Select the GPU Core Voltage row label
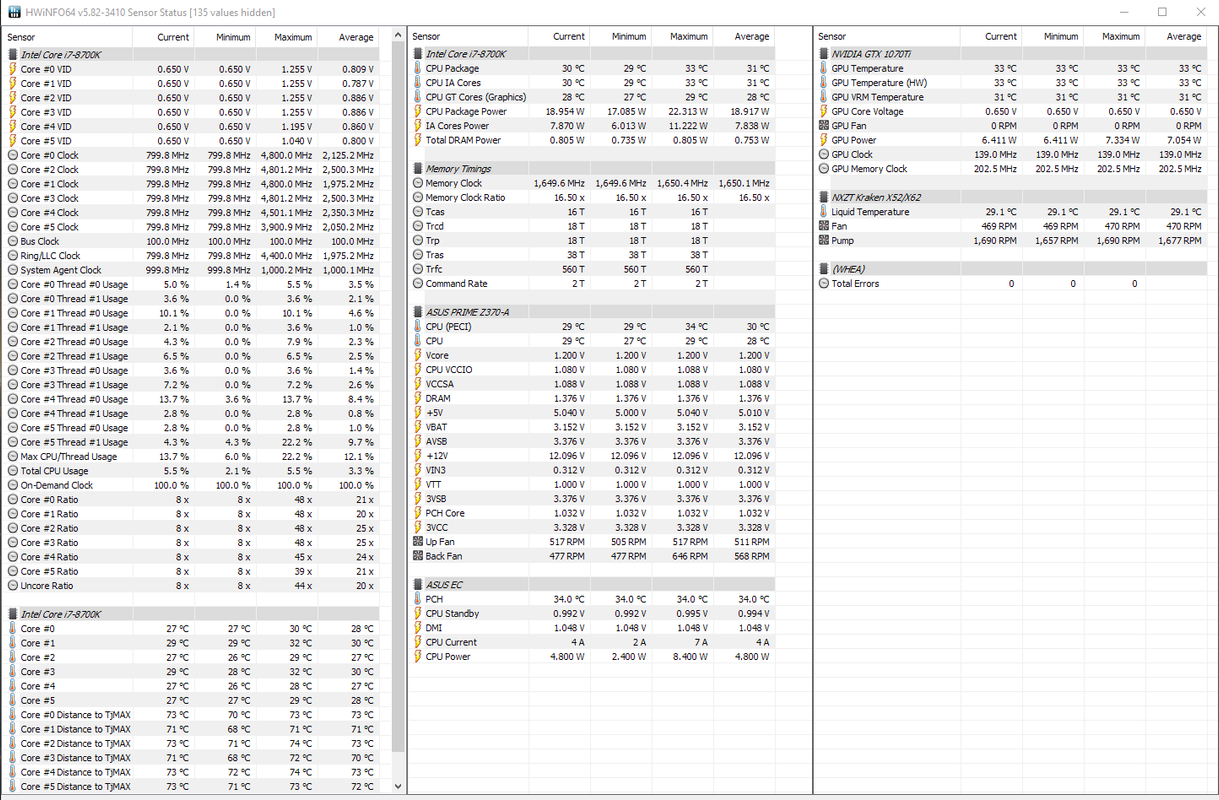Screen dimensions: 1219x800 tap(868, 112)
